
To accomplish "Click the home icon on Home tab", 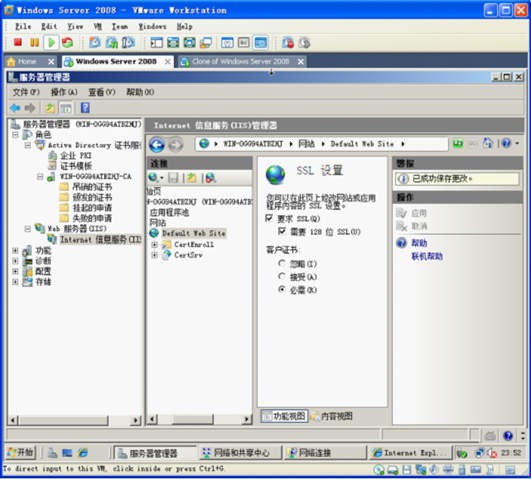I will point(11,62).
